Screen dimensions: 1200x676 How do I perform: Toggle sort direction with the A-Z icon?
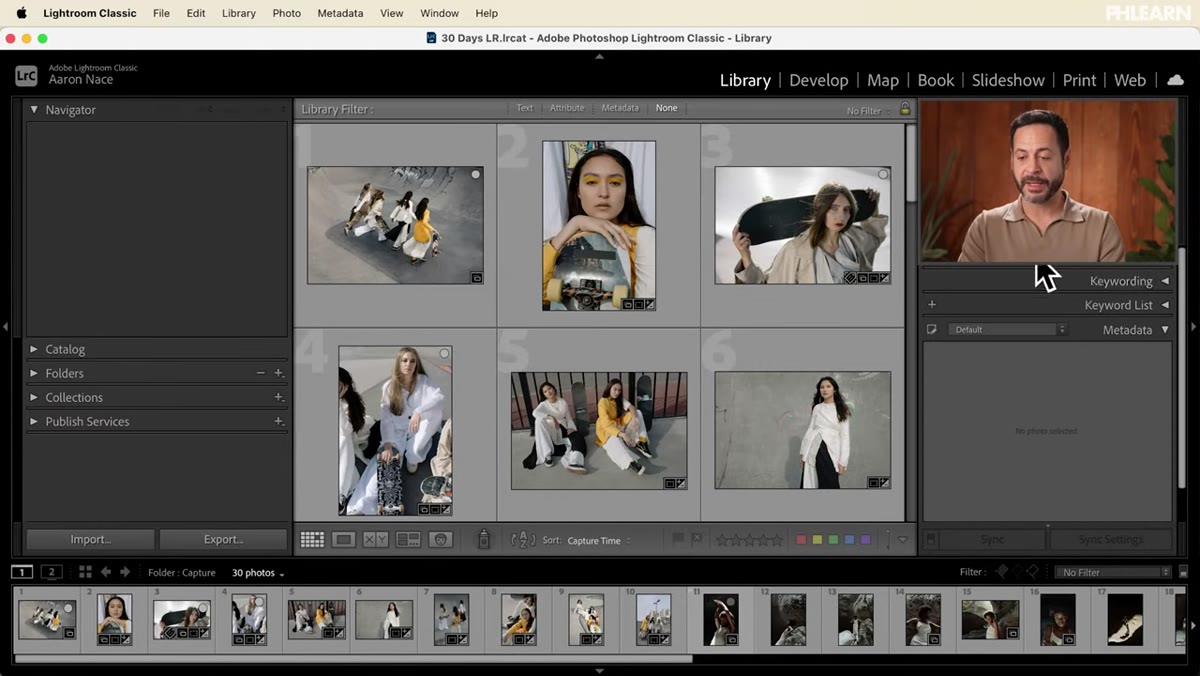tap(523, 540)
